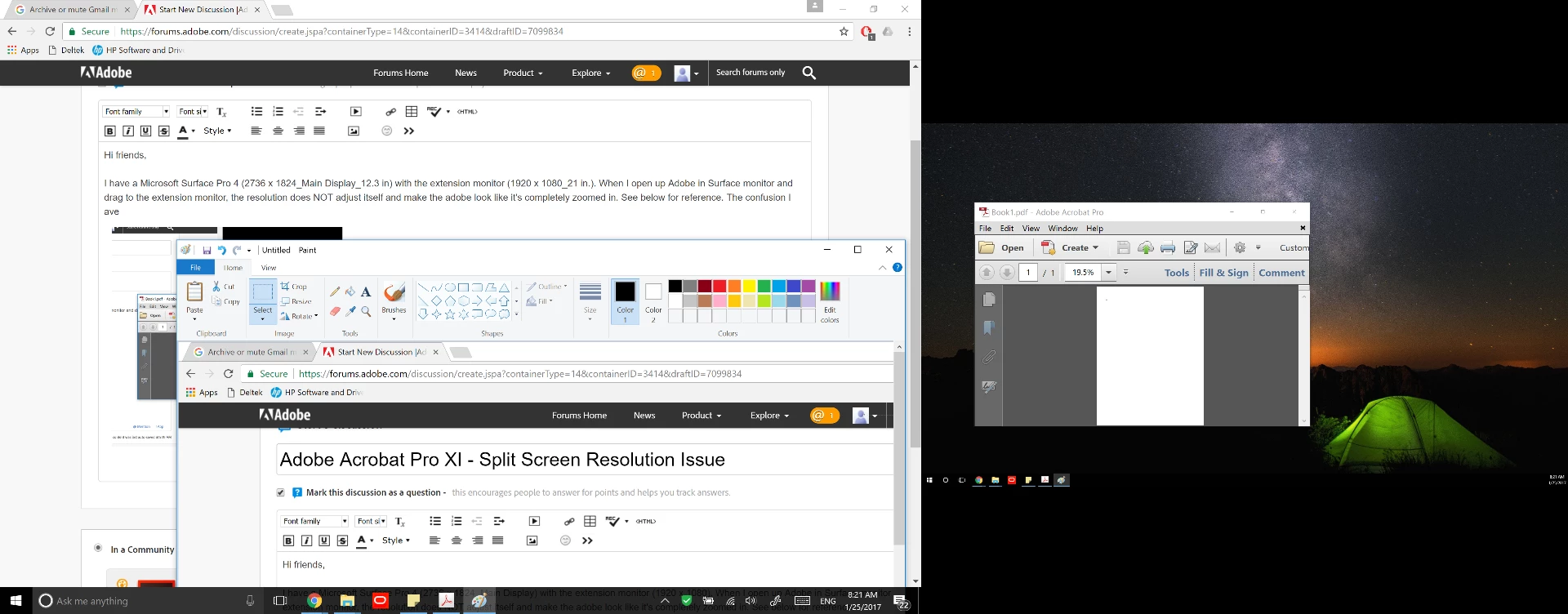Click the Open button in Acrobat toolbar
Image resolution: width=1568 pixels, height=614 pixels.
pyautogui.click(x=1002, y=247)
